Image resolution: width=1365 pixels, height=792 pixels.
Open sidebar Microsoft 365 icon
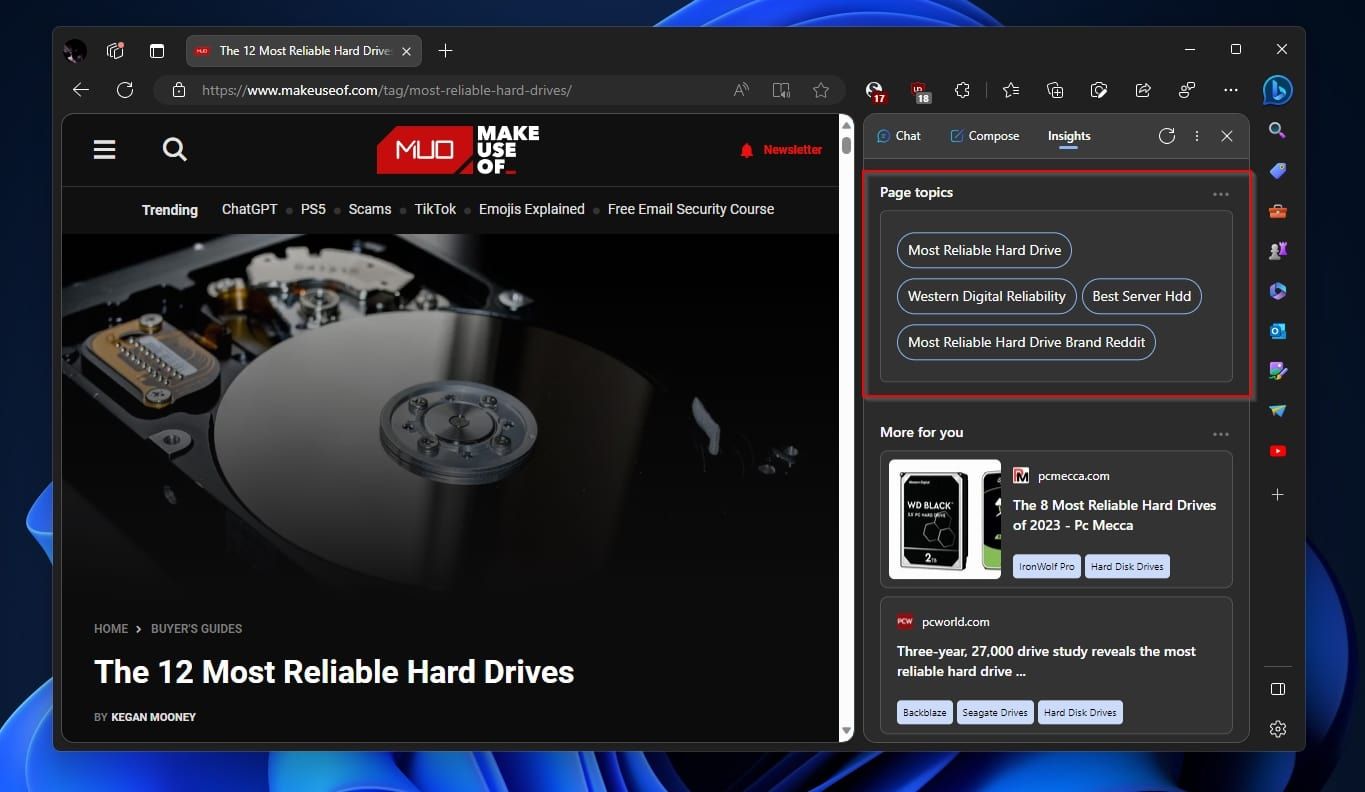[1277, 291]
